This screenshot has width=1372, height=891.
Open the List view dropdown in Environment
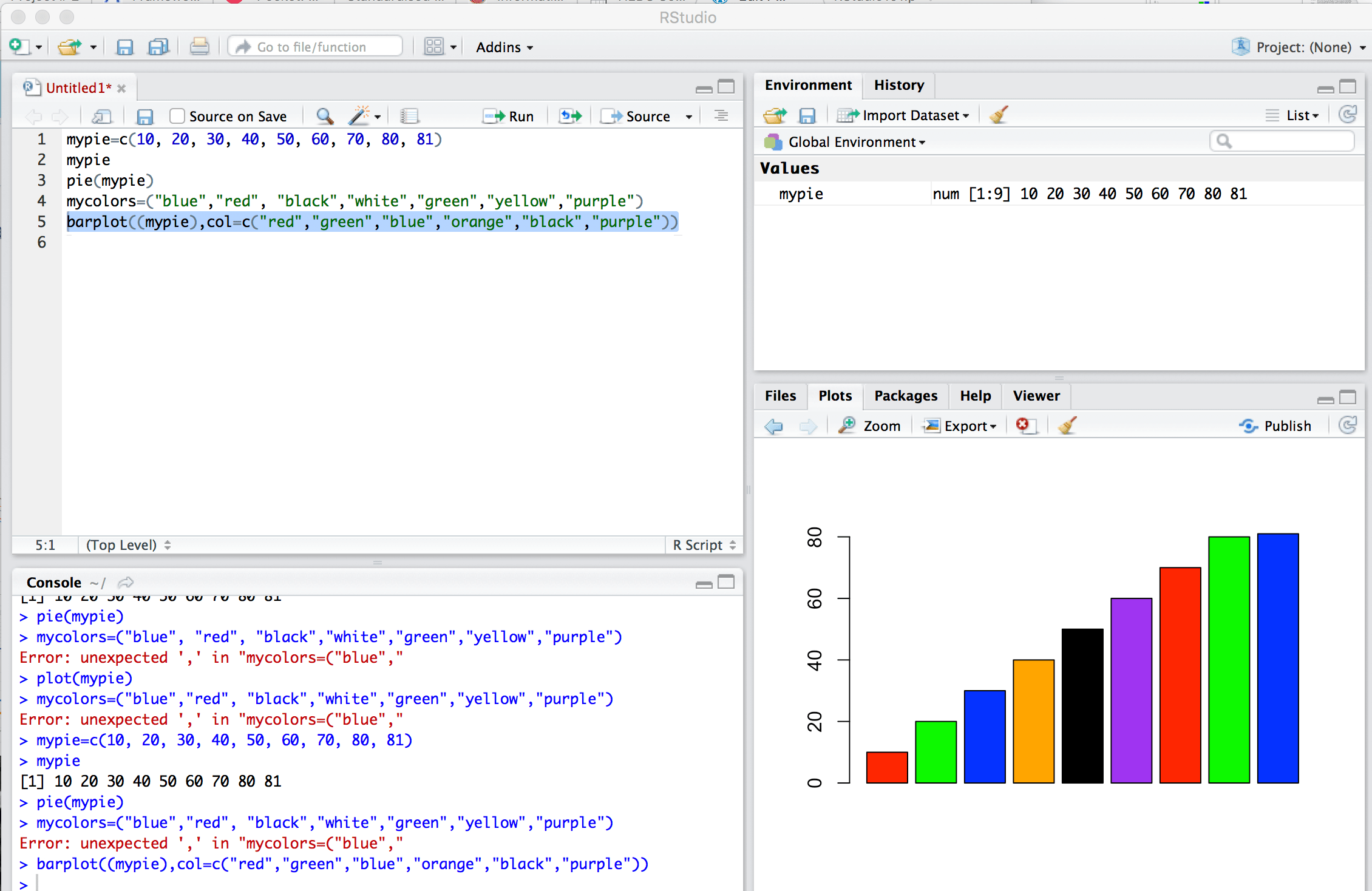point(1292,115)
